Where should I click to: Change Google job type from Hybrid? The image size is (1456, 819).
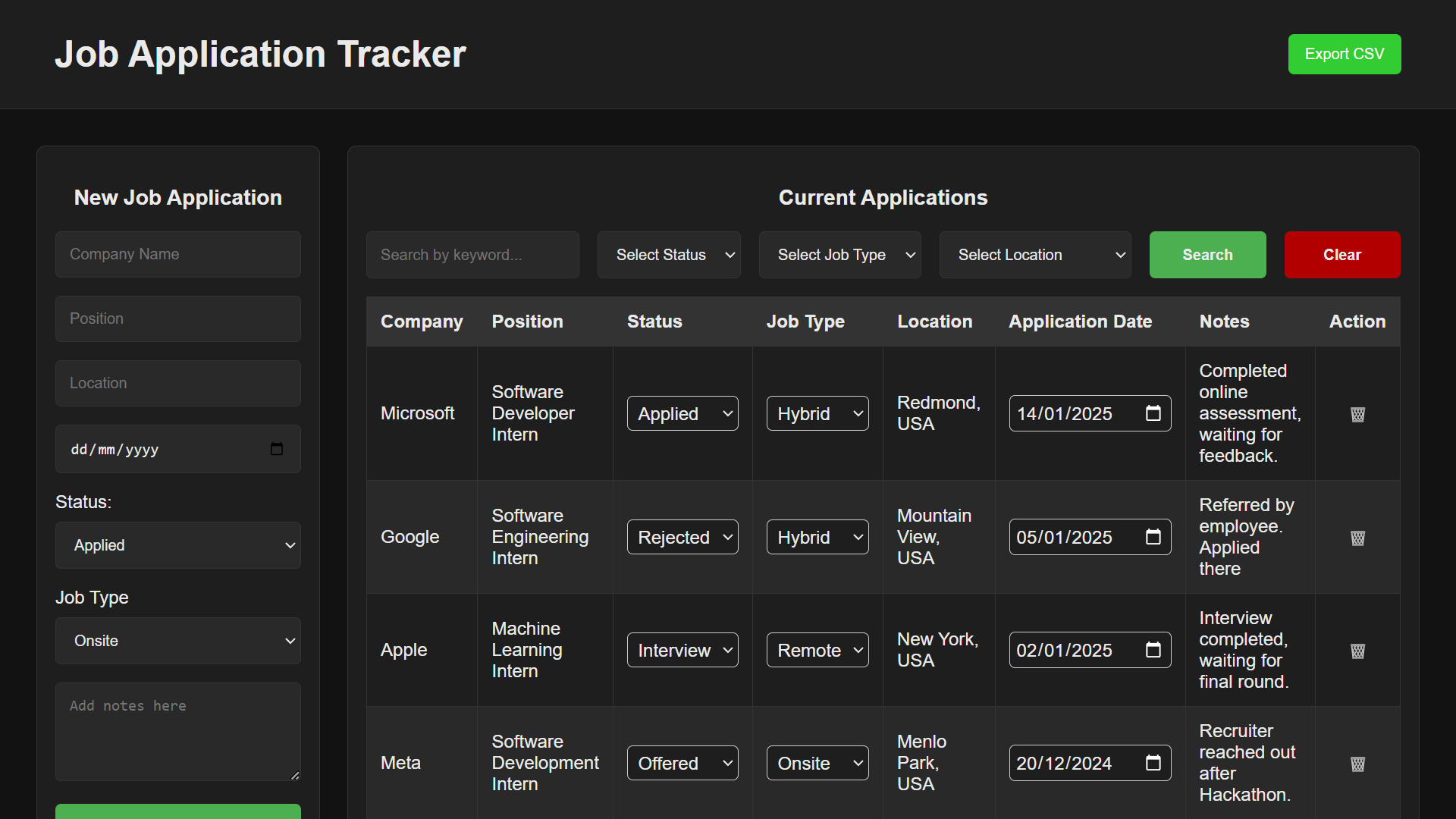(x=817, y=537)
